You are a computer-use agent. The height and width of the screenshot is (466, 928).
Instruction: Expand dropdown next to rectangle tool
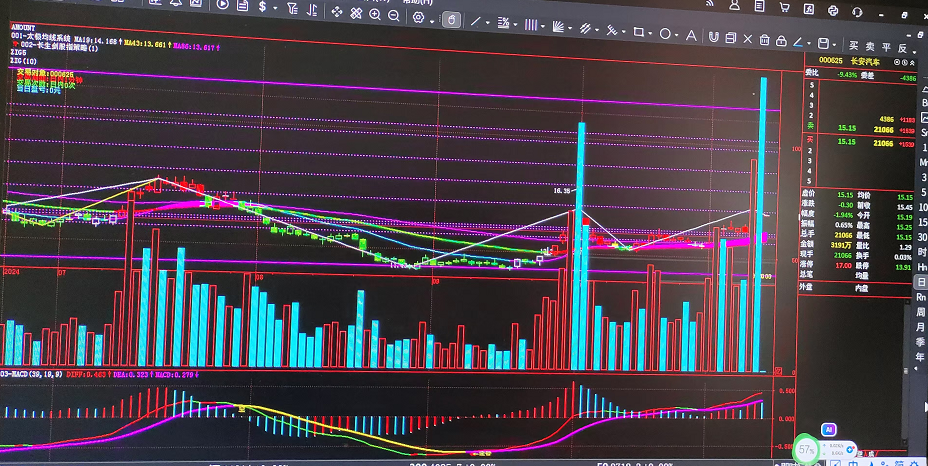[x=650, y=34]
